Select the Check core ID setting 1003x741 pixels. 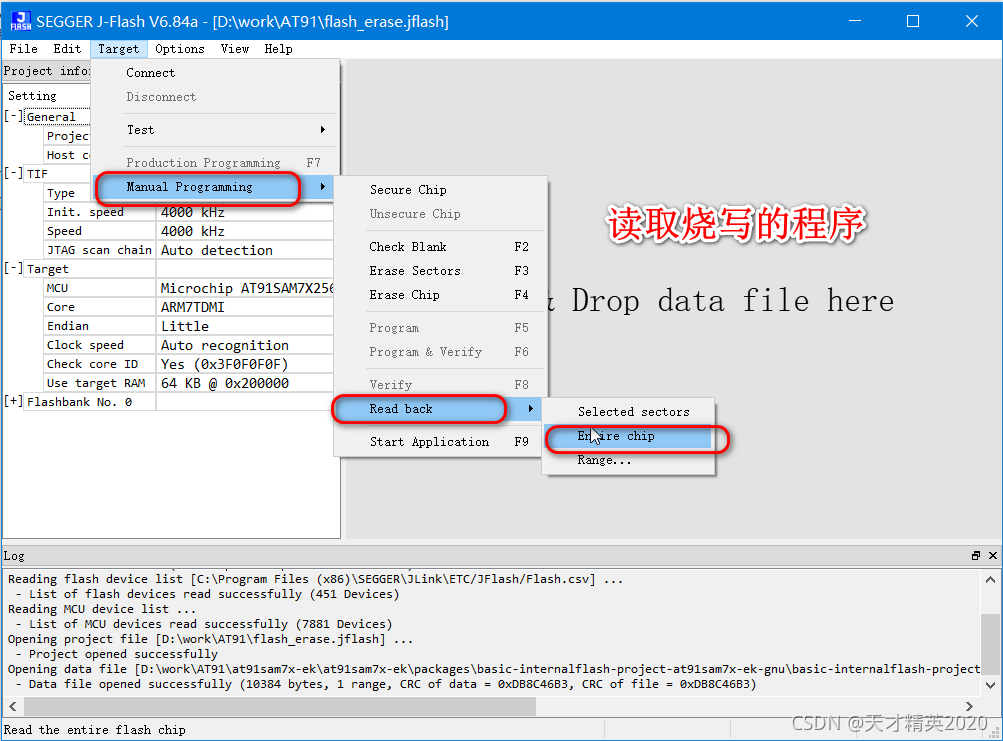(99, 364)
